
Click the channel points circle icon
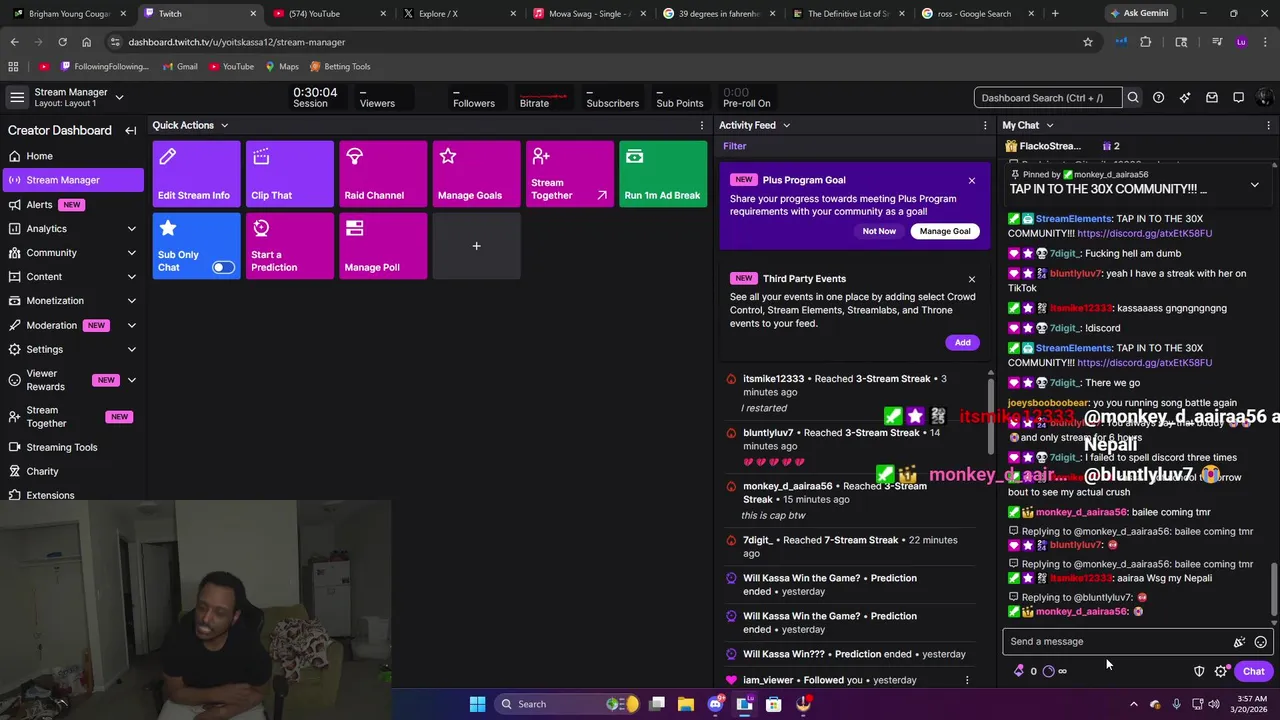click(x=1048, y=671)
